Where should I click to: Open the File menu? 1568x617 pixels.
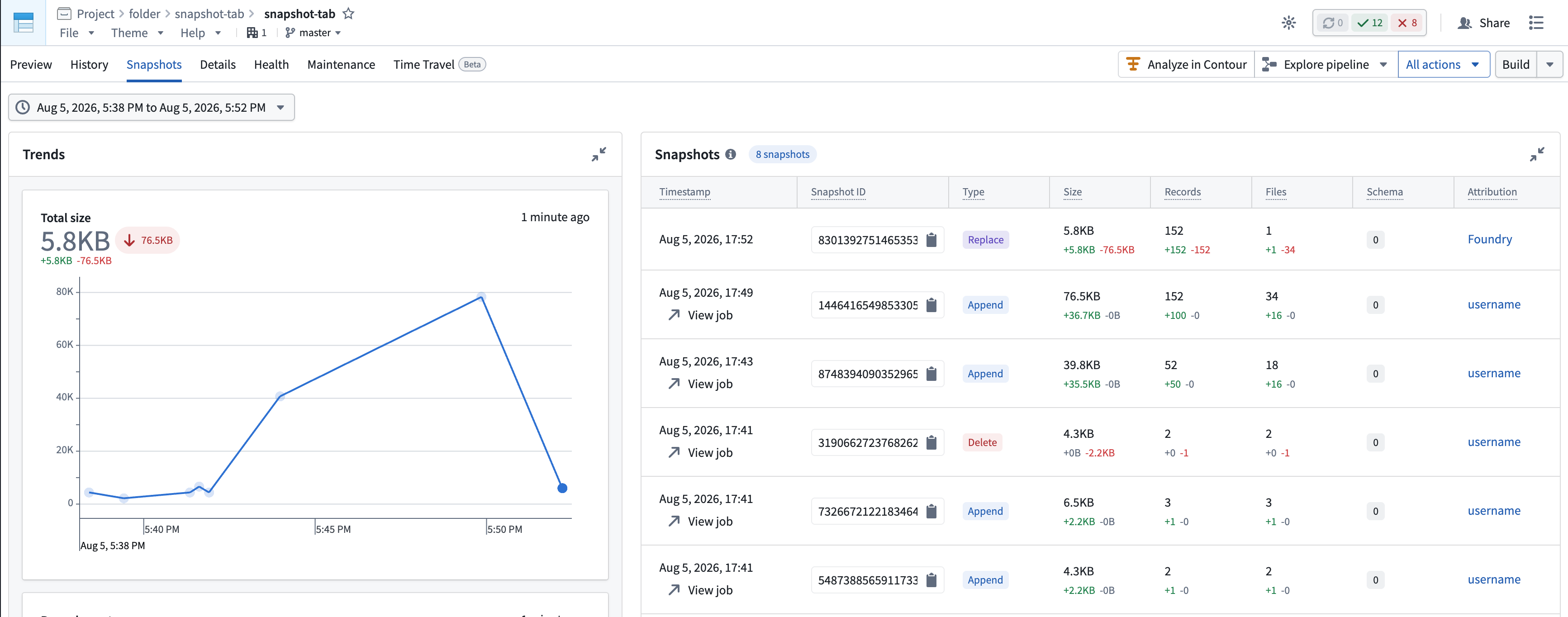pyautogui.click(x=77, y=33)
